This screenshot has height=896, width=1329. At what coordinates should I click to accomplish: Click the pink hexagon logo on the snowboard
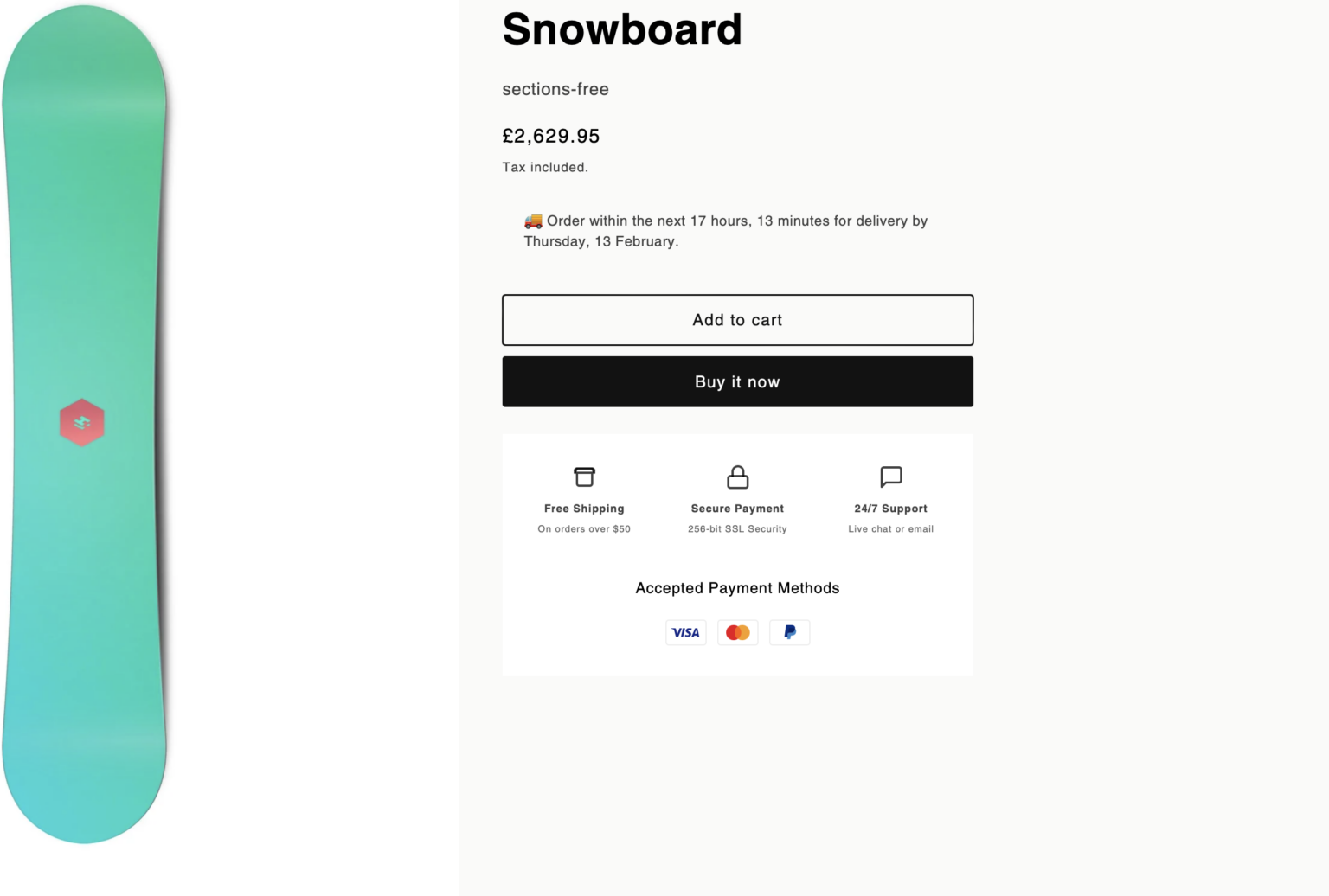click(x=81, y=422)
